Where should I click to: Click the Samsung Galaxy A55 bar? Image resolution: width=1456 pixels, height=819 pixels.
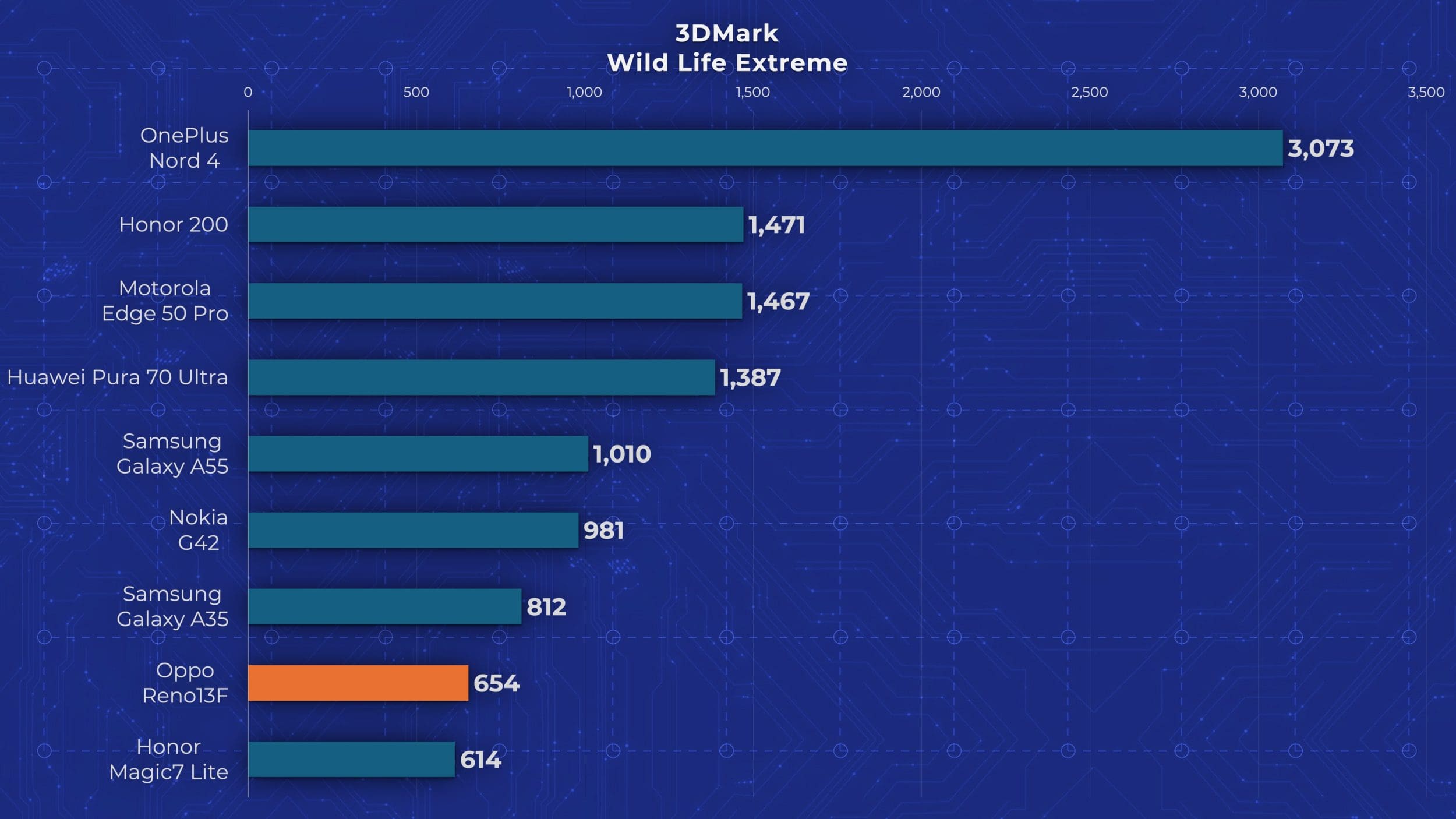(x=418, y=454)
